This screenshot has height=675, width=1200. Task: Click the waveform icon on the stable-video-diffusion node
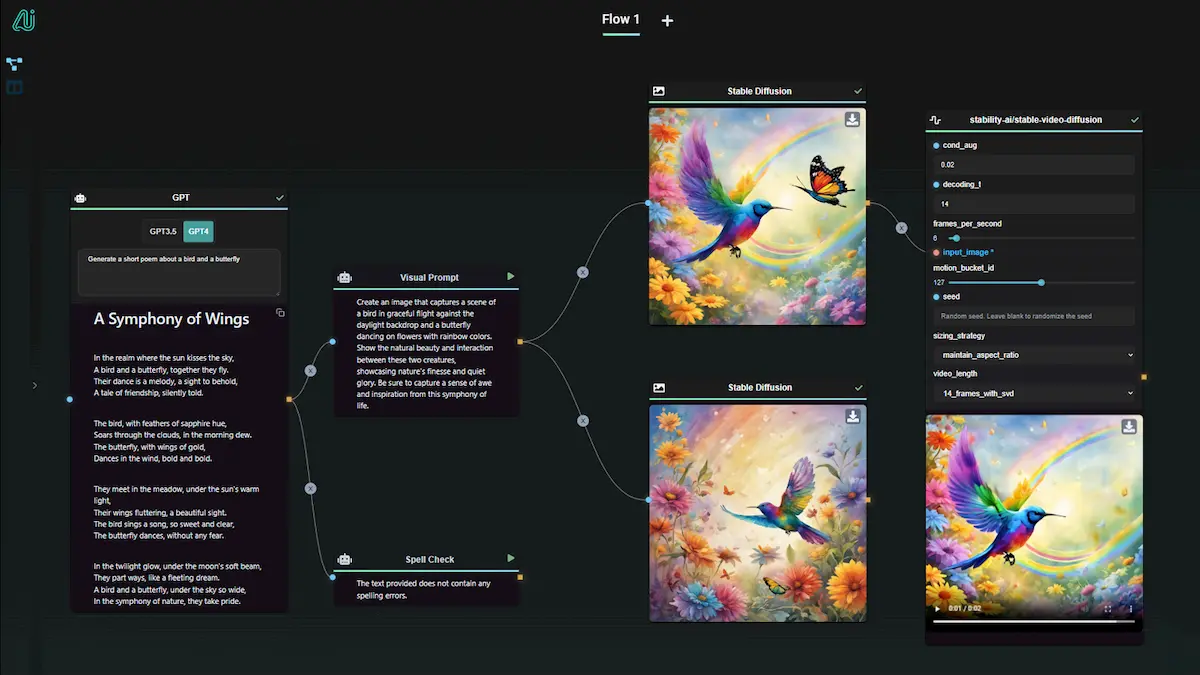point(935,119)
